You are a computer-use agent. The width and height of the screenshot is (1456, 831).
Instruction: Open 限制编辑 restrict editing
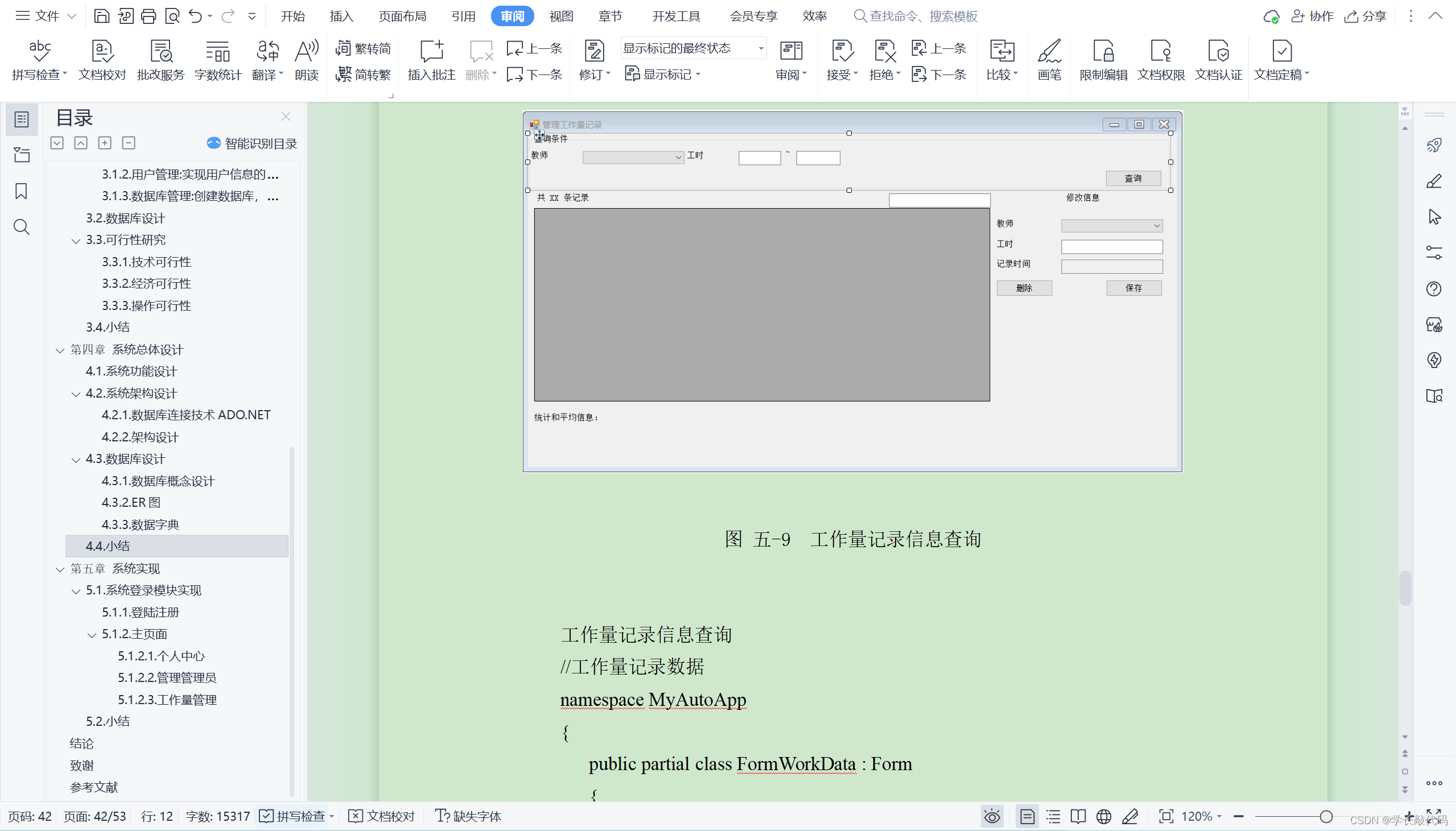[1103, 59]
